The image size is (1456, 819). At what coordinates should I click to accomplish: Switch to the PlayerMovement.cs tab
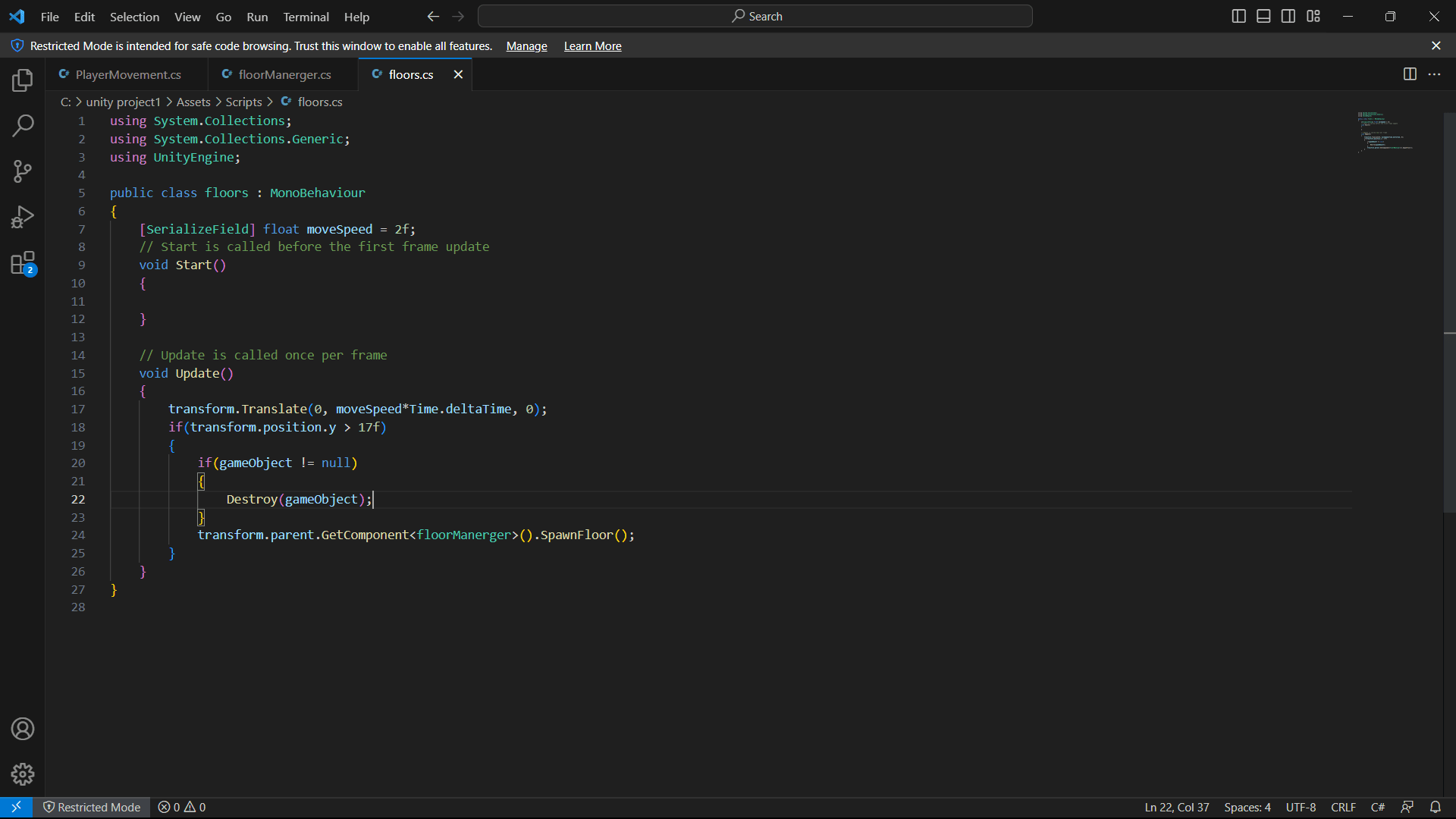[127, 74]
